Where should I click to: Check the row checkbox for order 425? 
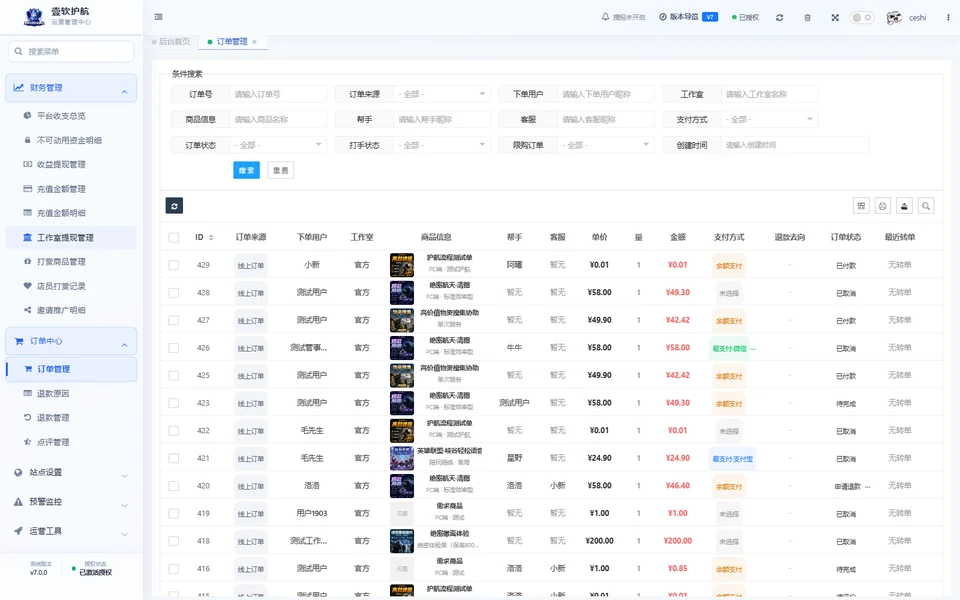click(x=174, y=375)
